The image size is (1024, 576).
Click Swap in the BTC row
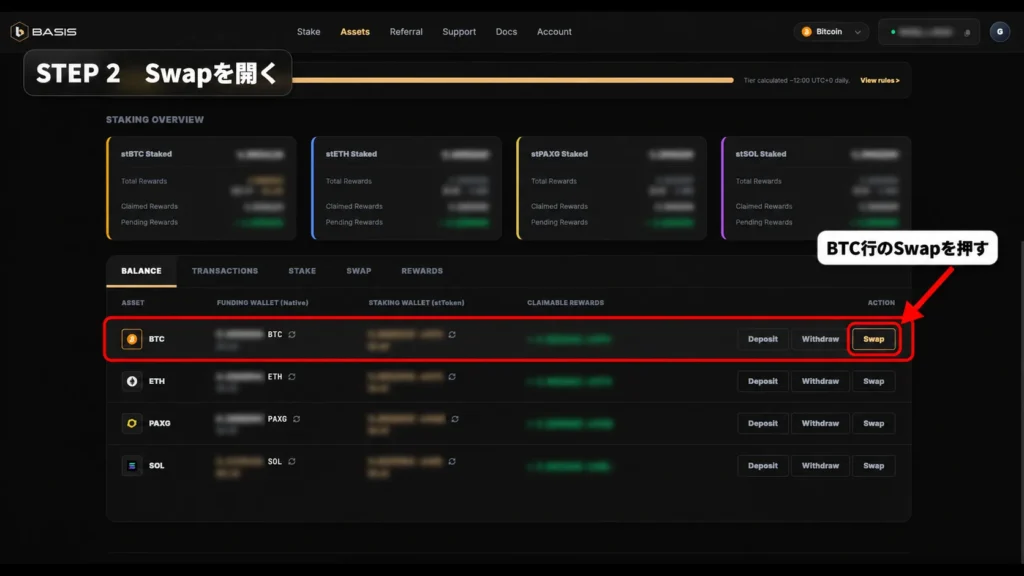pyautogui.click(x=874, y=339)
